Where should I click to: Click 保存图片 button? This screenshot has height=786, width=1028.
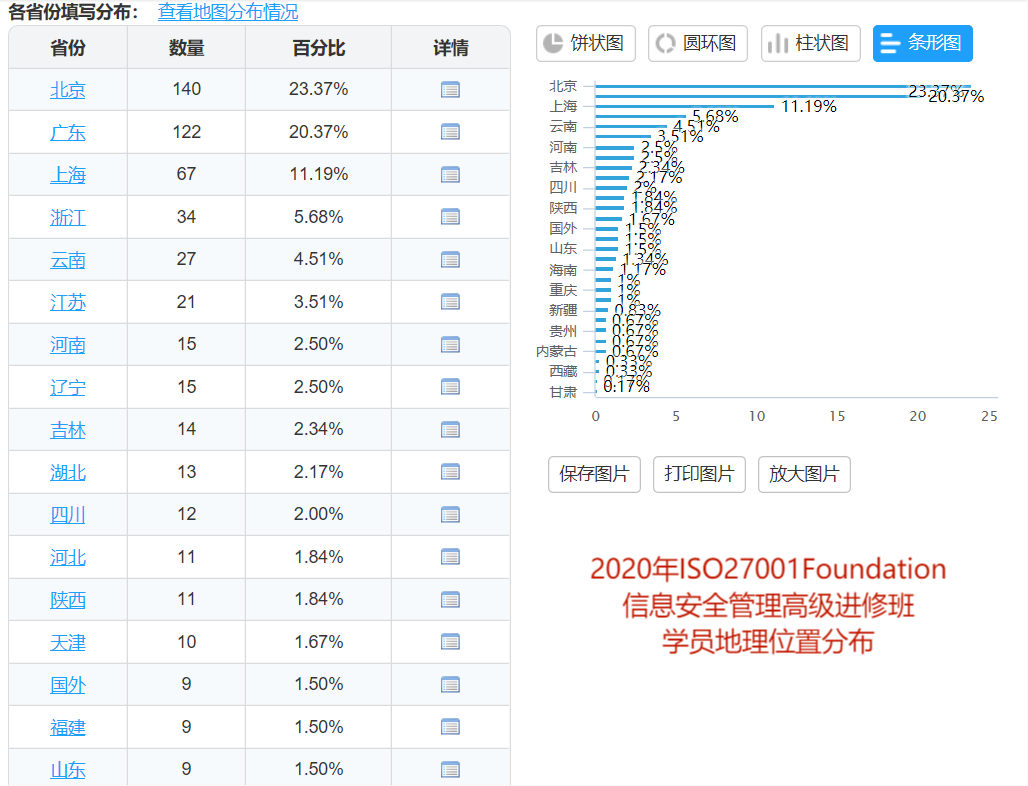click(x=594, y=474)
